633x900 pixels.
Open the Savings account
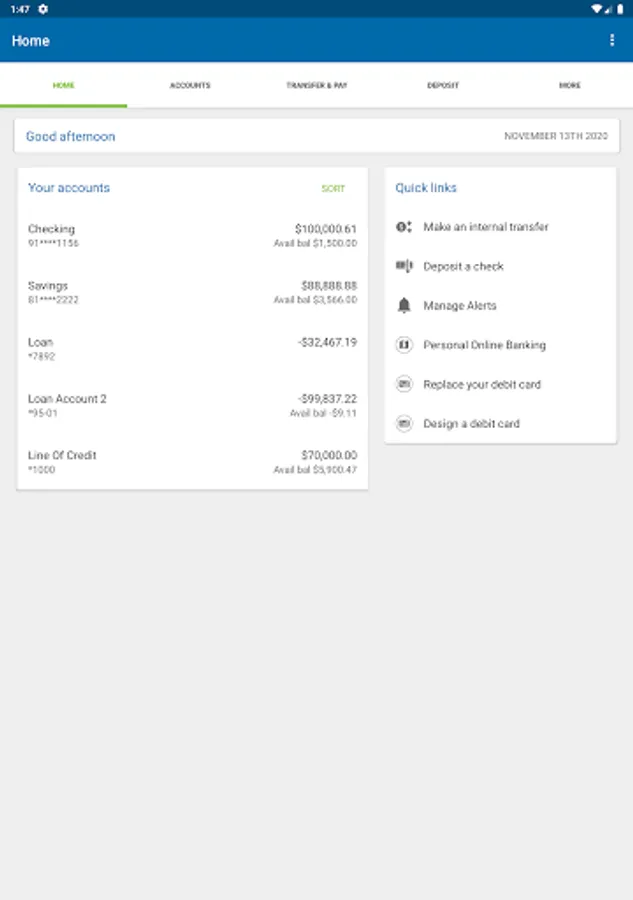click(192, 292)
